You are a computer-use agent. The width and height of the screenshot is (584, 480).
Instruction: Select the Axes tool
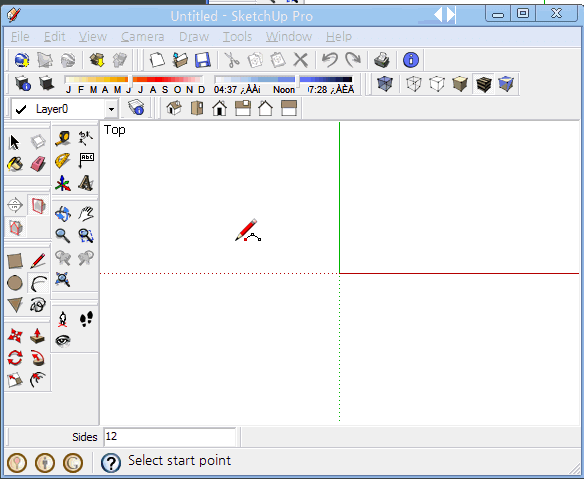click(63, 183)
